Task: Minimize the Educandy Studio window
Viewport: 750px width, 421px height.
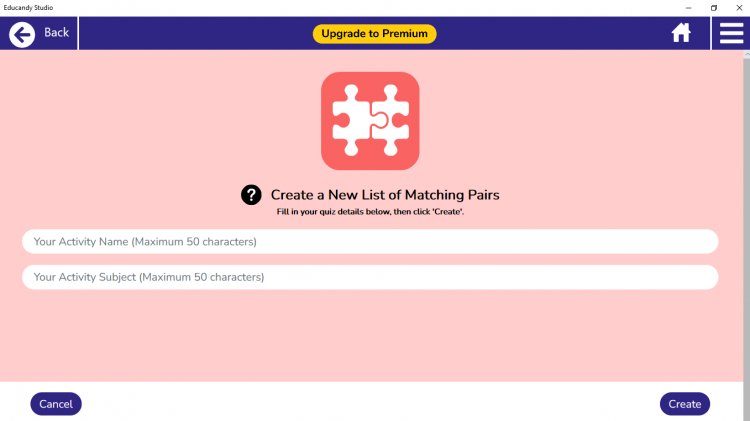Action: tap(687, 7)
